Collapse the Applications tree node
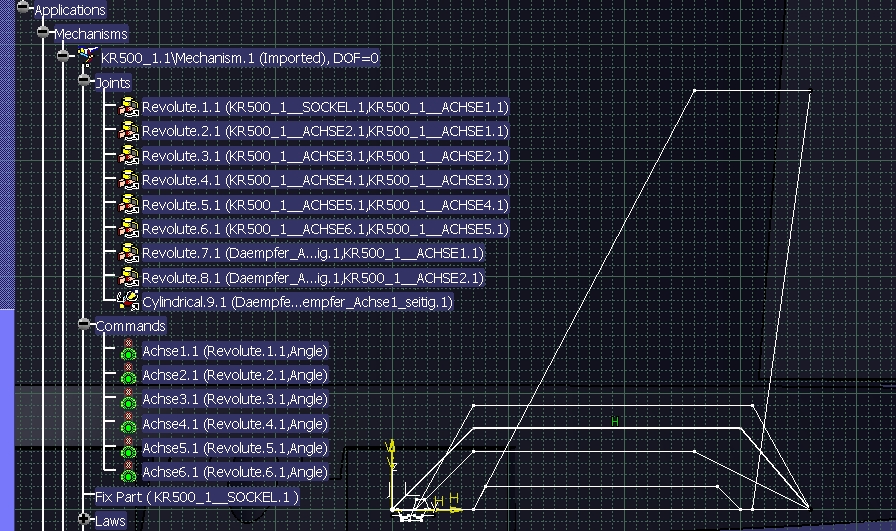Screen dimensions: 896x531 22,7
